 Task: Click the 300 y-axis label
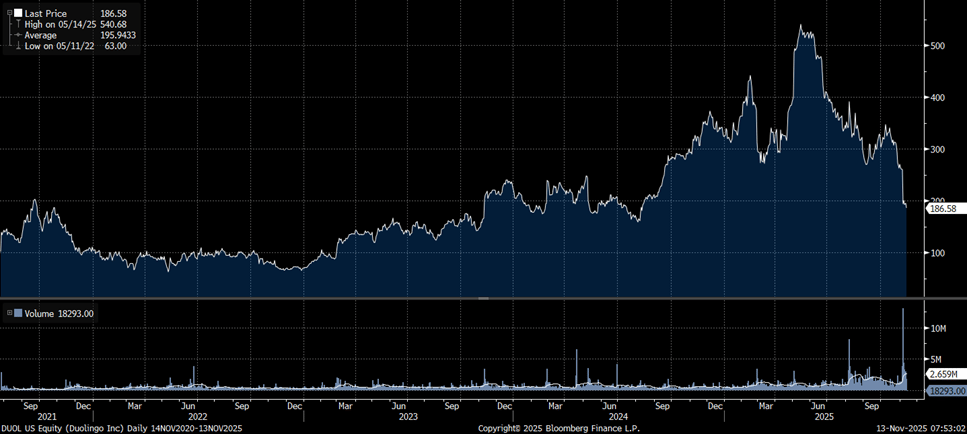click(936, 149)
